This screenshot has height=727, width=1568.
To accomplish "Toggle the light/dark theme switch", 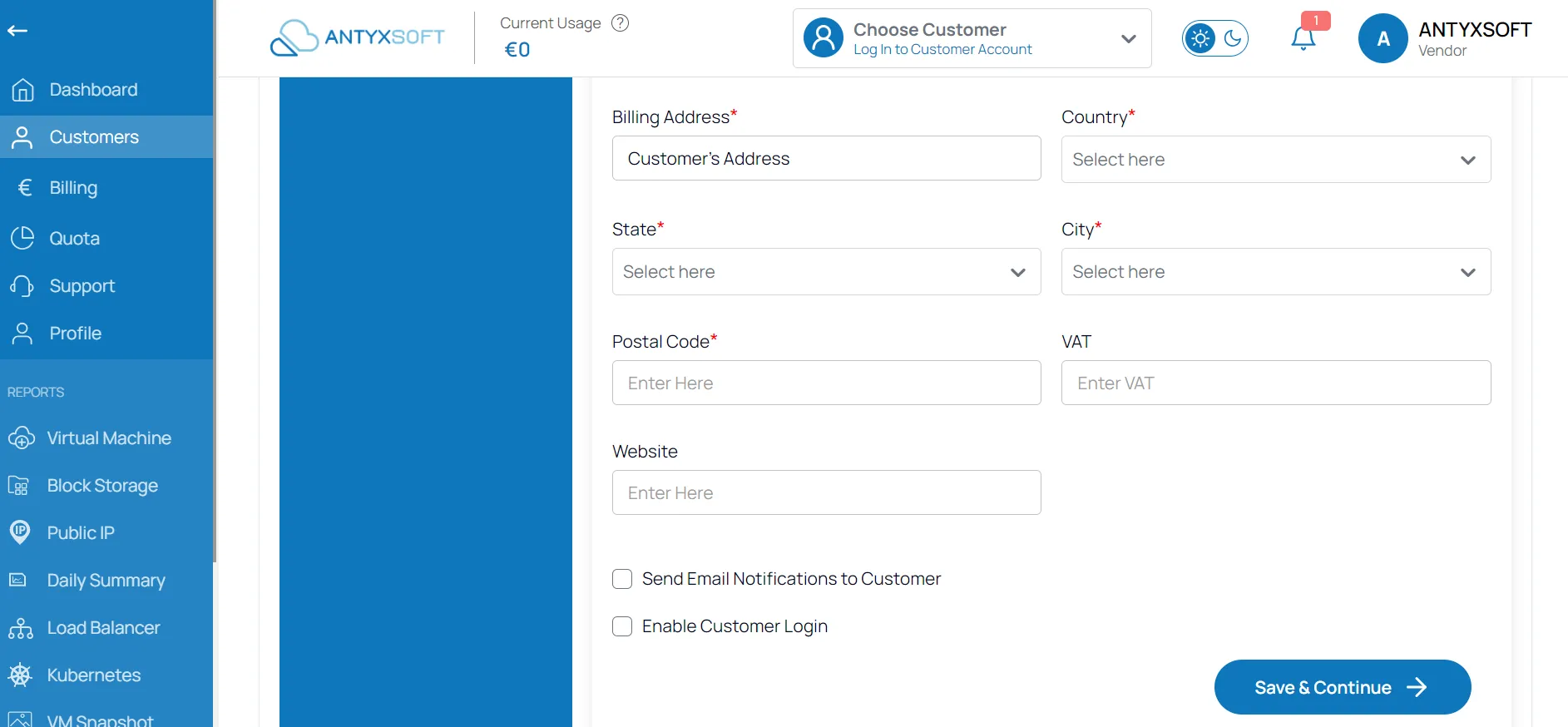I will [x=1214, y=38].
